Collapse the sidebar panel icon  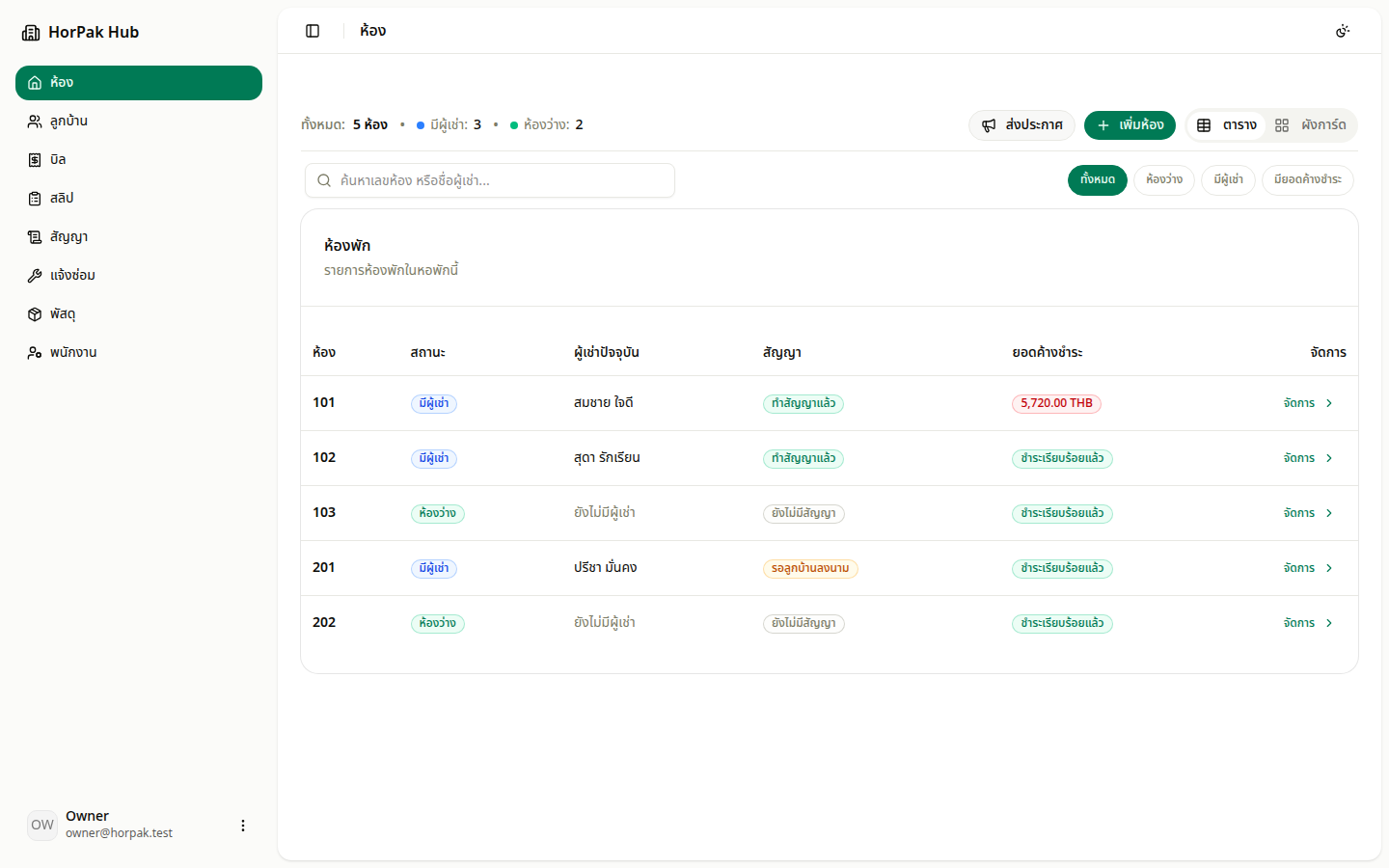tap(313, 31)
